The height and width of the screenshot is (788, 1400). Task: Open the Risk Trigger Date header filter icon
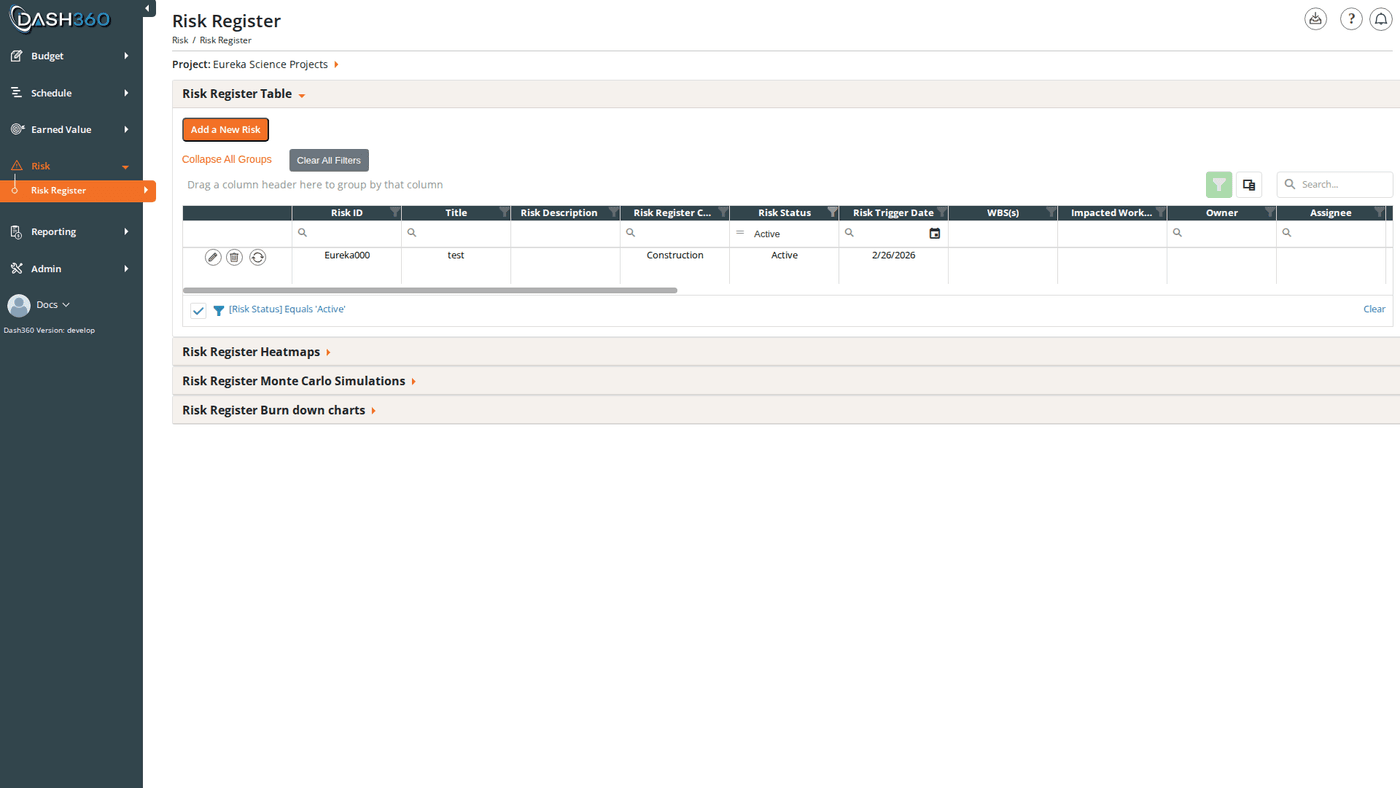click(941, 213)
